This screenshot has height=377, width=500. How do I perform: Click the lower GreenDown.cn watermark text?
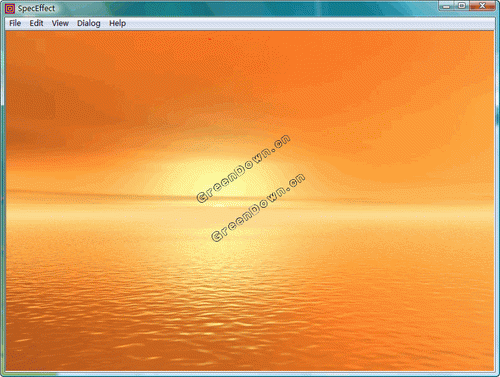(x=258, y=207)
